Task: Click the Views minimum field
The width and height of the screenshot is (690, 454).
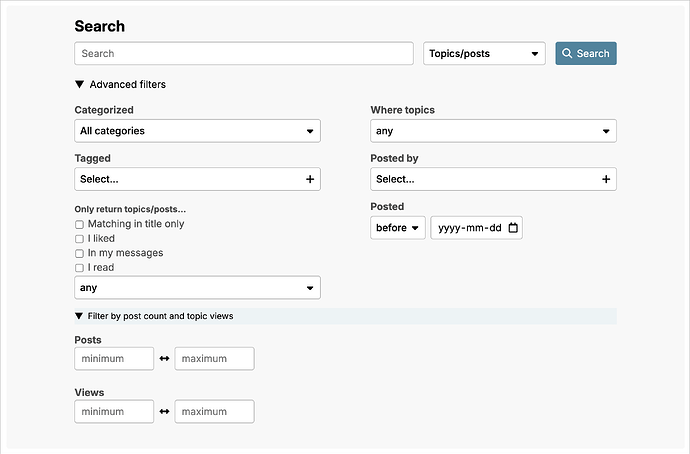Action: (114, 411)
